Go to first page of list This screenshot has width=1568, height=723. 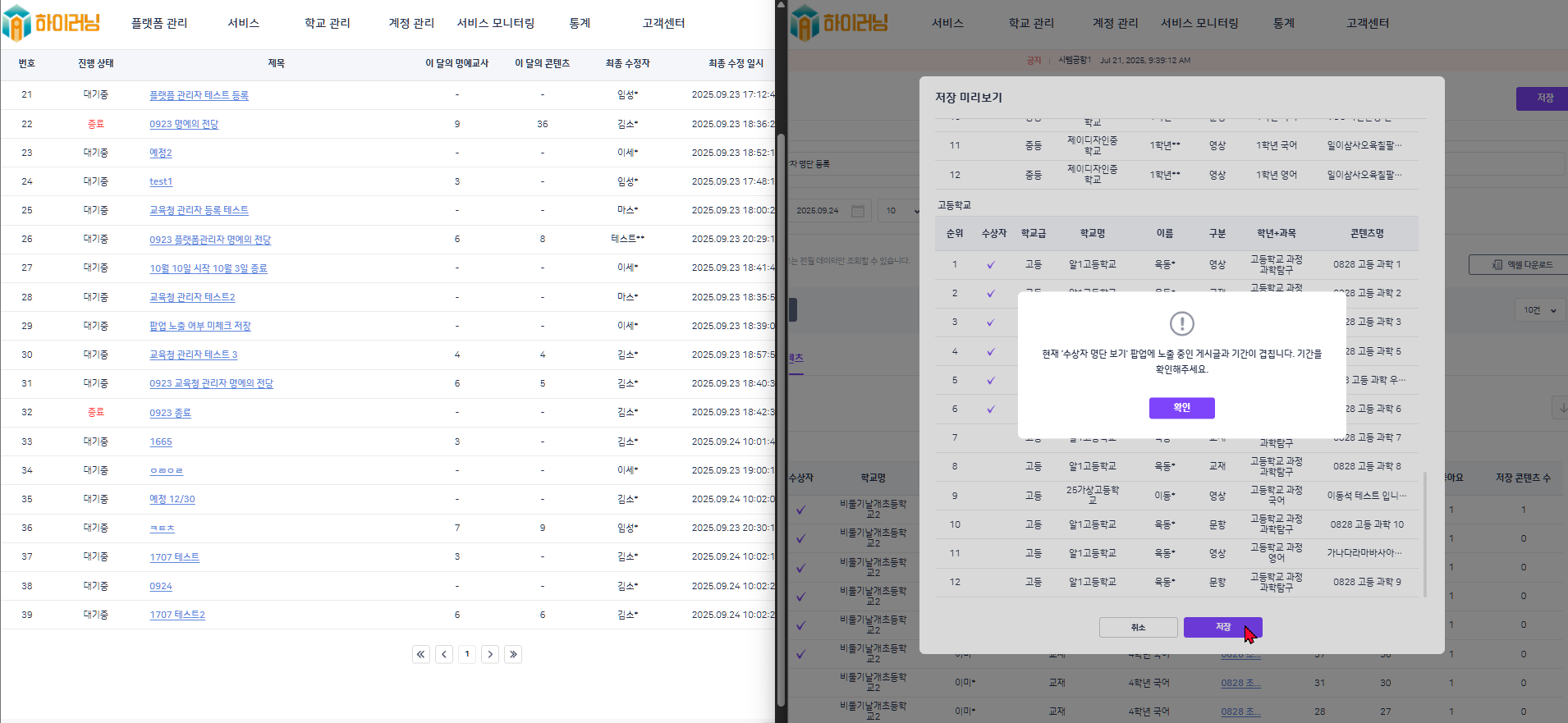(x=421, y=654)
